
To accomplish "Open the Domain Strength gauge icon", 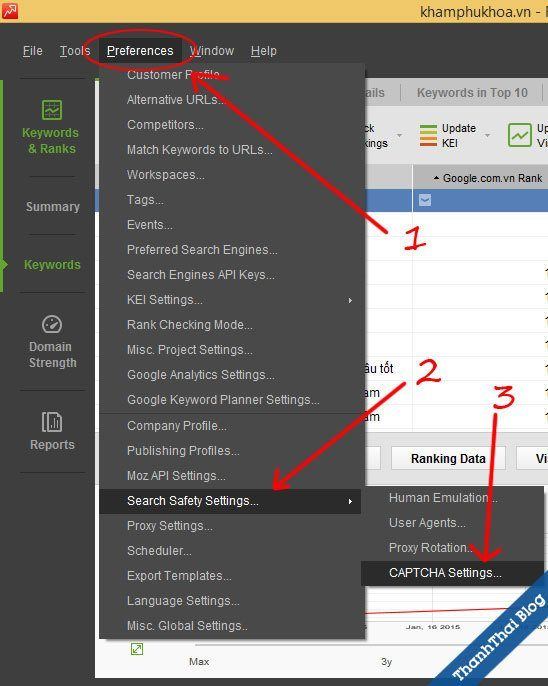I will click(x=52, y=324).
